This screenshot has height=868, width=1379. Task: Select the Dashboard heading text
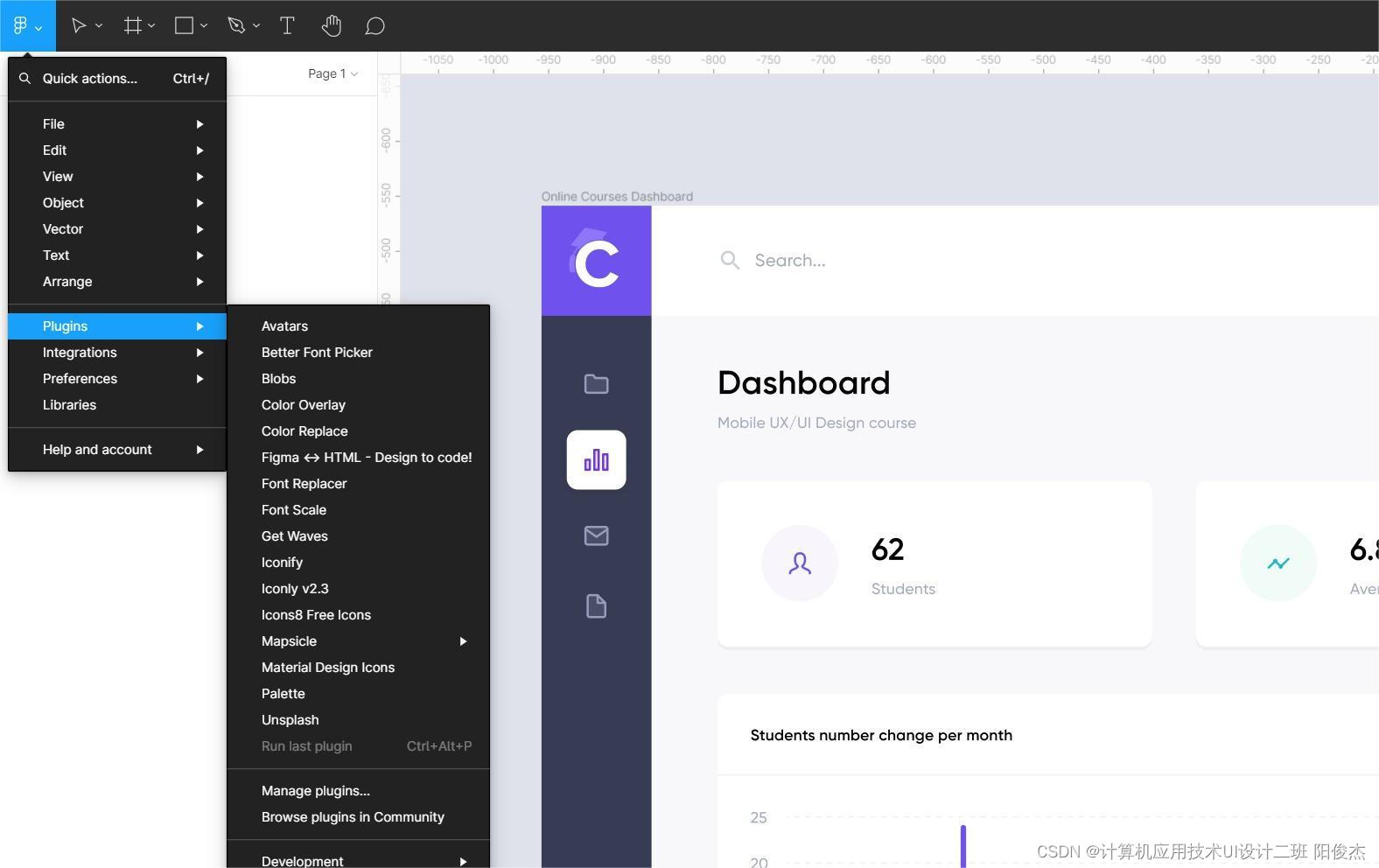pyautogui.click(x=804, y=383)
